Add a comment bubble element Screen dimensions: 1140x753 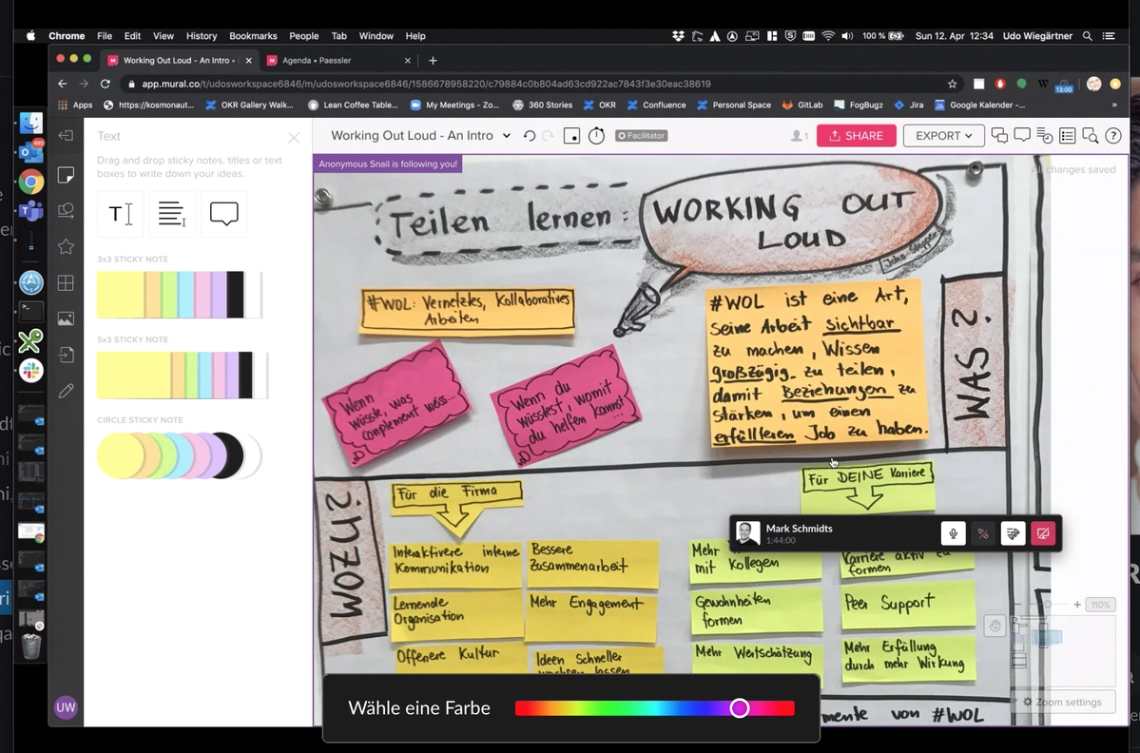[224, 214]
